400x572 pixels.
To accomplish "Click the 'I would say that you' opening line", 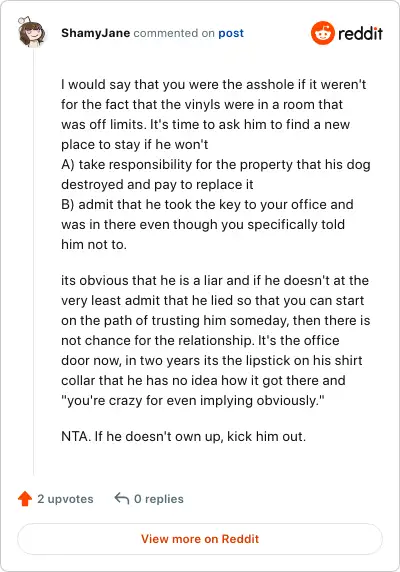I will 213,85.
